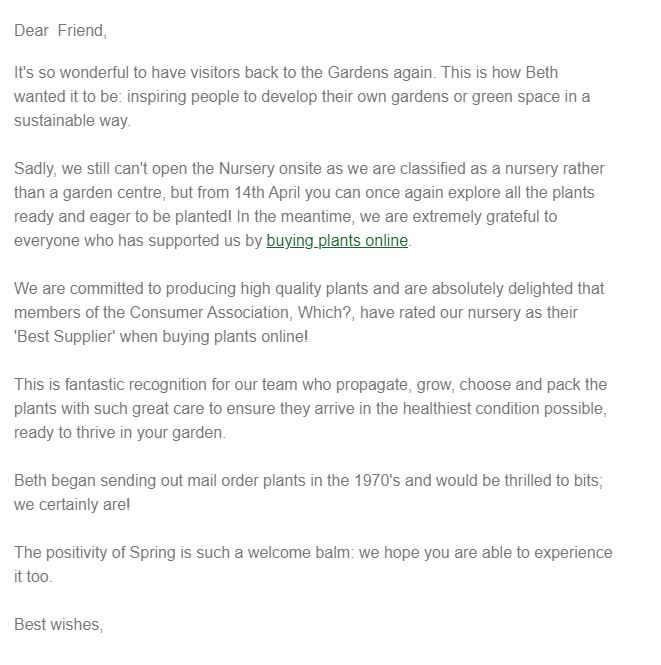Click the line starting "We are committed to producing"
Viewport: 661px width, 665px height.
(x=309, y=289)
